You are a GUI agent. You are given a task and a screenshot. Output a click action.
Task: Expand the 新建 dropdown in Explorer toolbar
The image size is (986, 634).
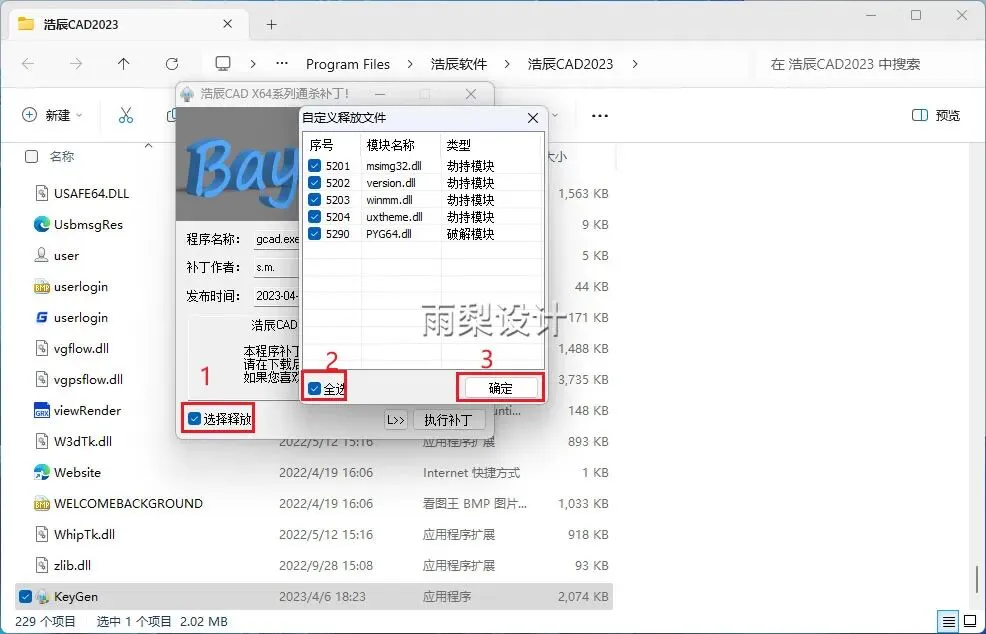pyautogui.click(x=79, y=116)
